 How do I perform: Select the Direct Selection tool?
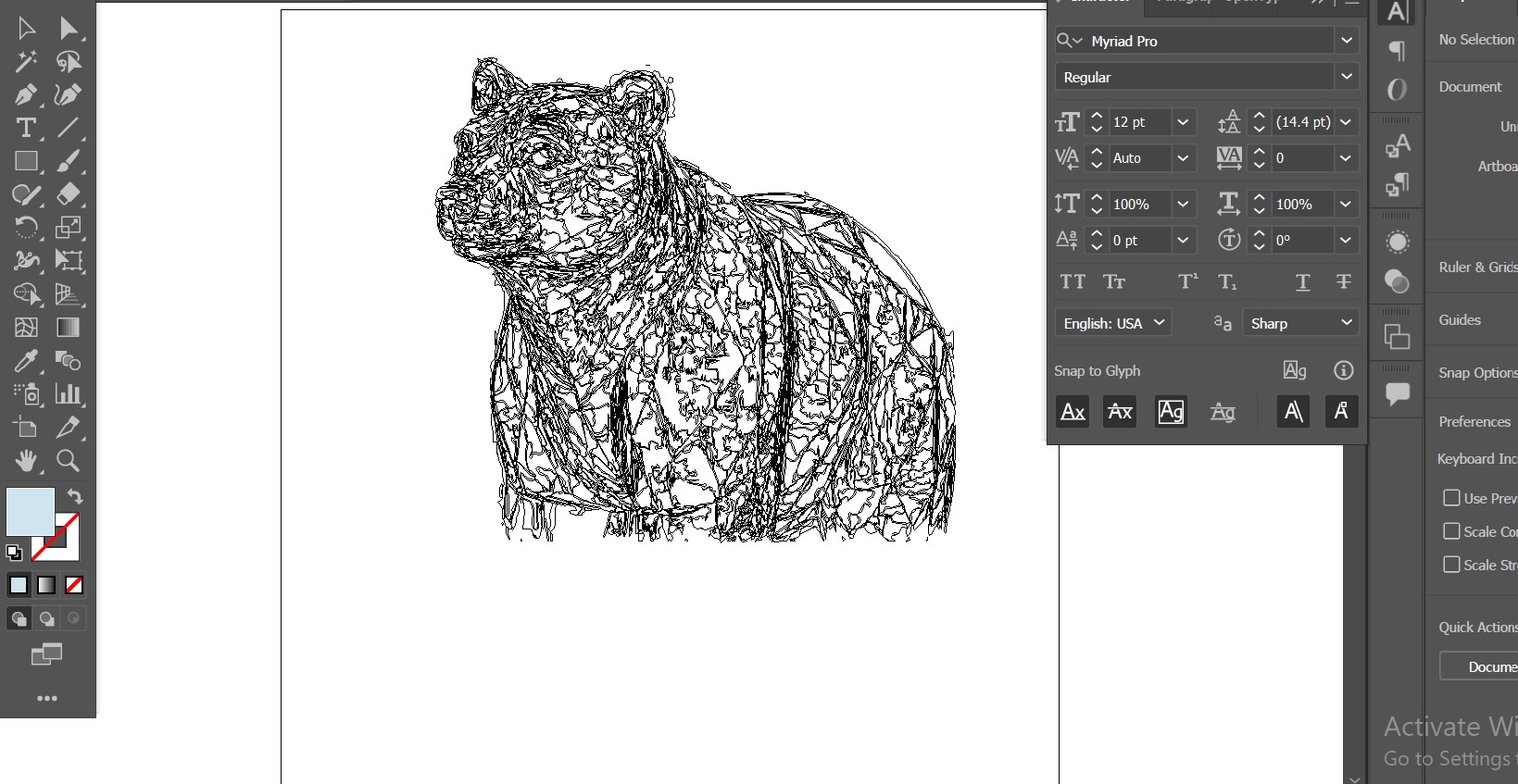click(x=69, y=28)
